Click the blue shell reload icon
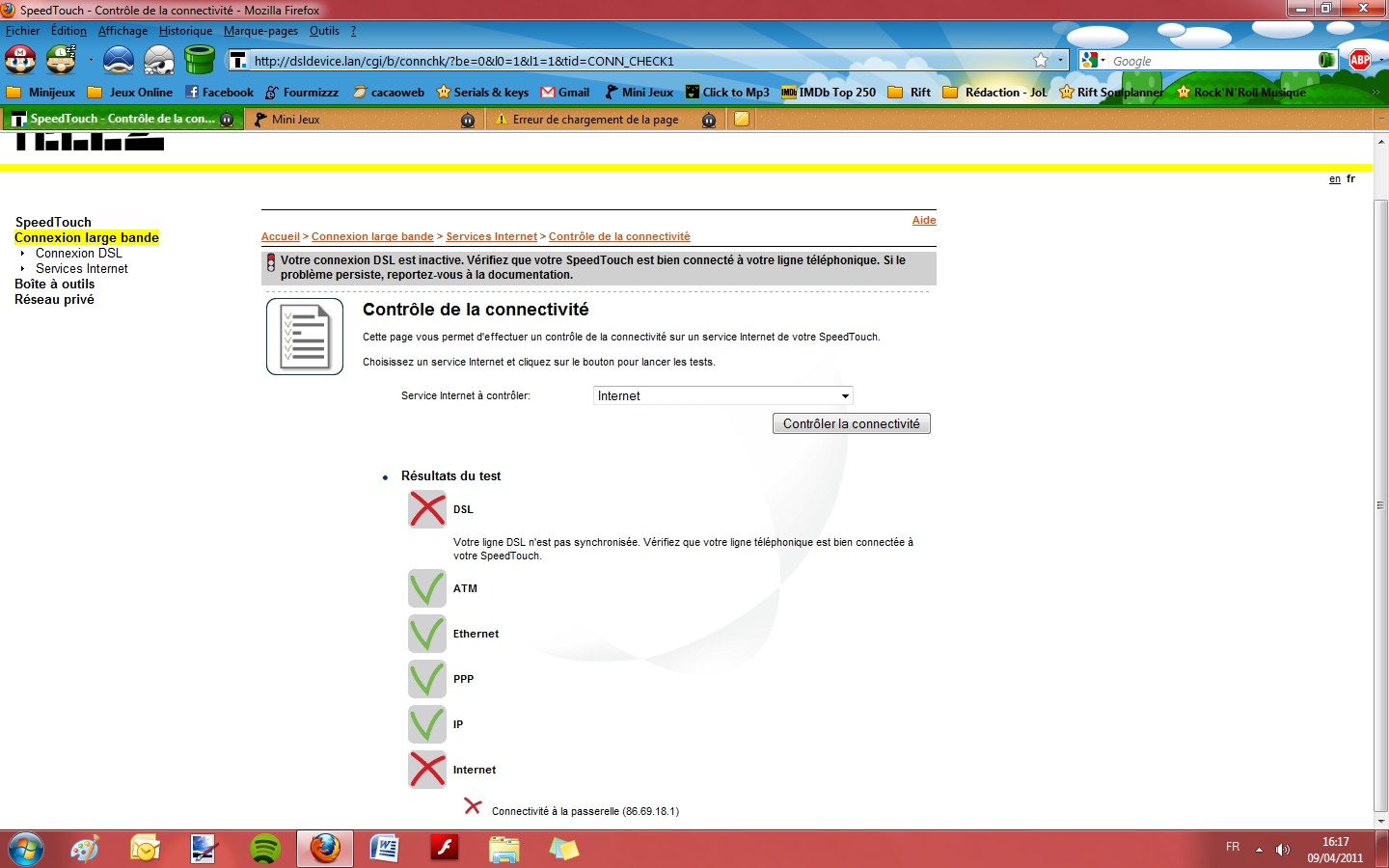This screenshot has height=868, width=1389. [x=119, y=60]
